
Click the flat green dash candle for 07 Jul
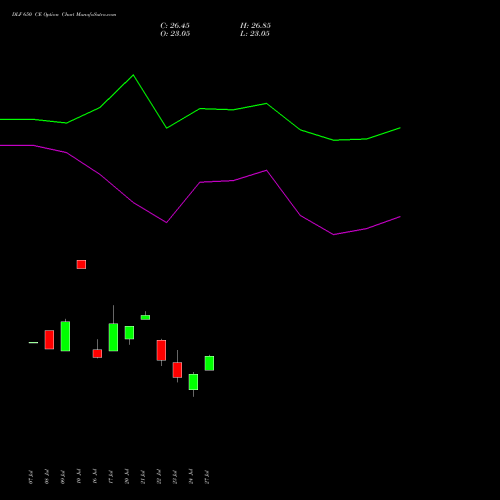(x=33, y=342)
